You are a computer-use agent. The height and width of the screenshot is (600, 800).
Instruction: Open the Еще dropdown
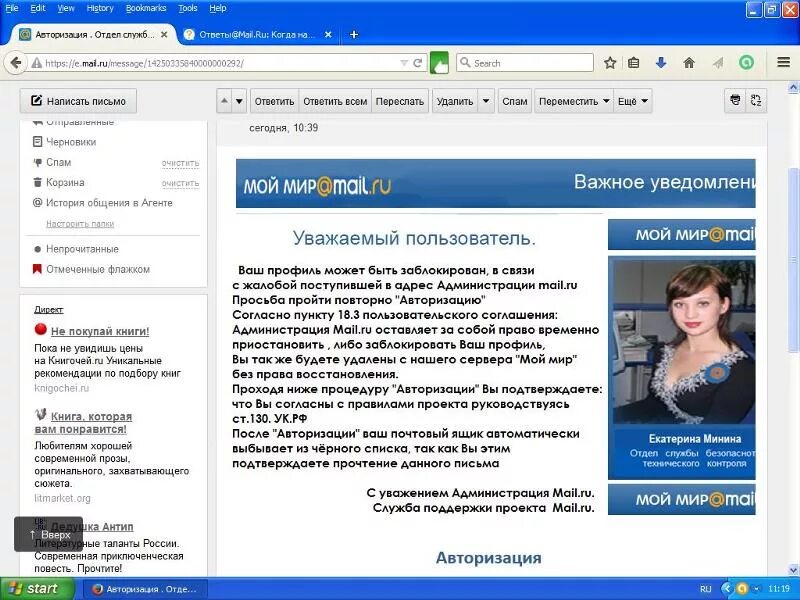[x=633, y=101]
